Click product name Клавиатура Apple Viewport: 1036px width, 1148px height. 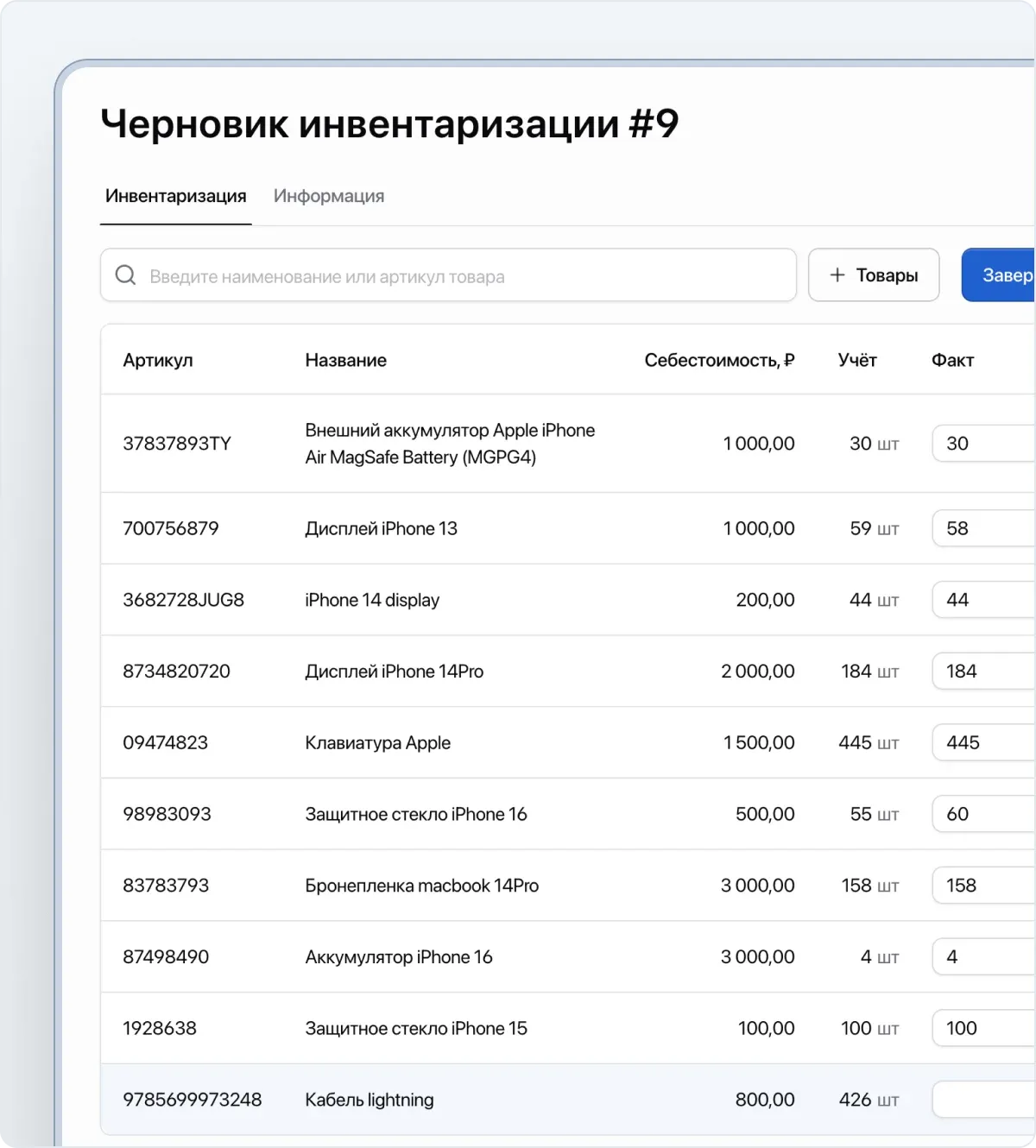tap(377, 742)
